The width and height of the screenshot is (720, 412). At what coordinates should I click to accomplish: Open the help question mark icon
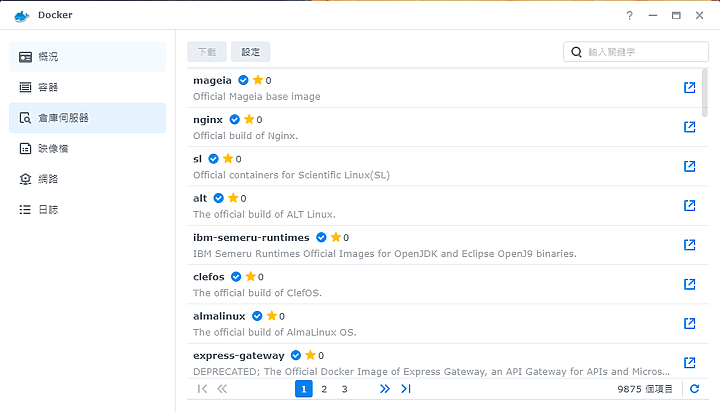[630, 16]
